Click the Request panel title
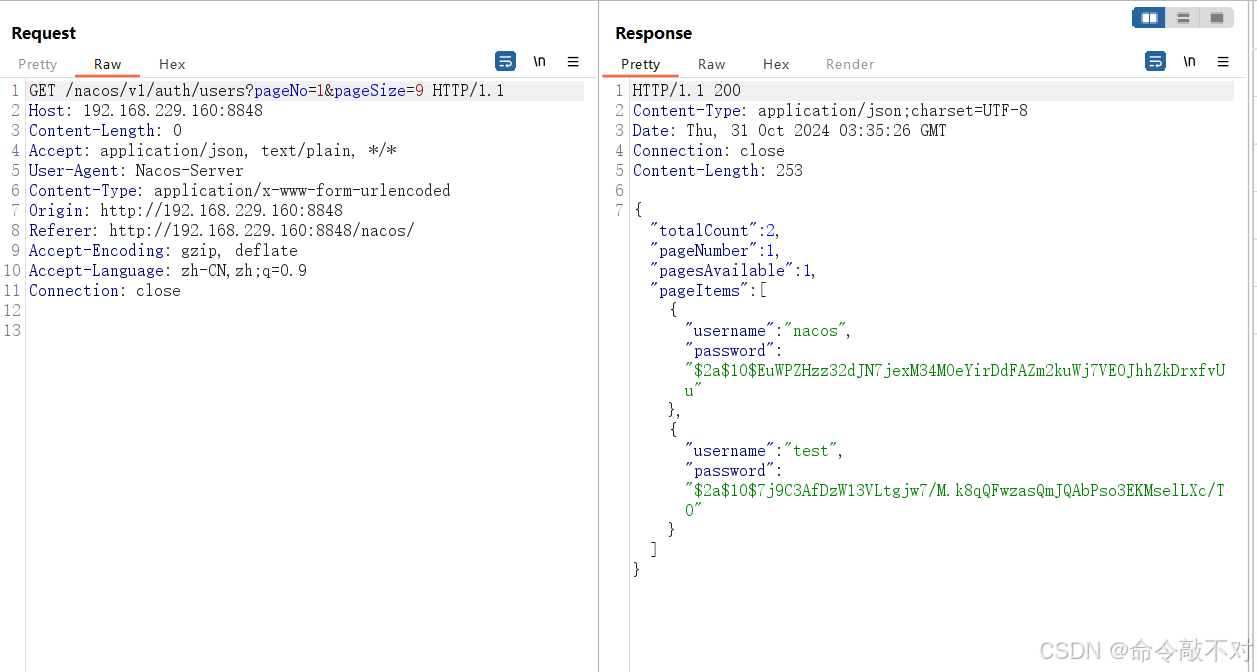This screenshot has width=1257, height=672. point(44,33)
